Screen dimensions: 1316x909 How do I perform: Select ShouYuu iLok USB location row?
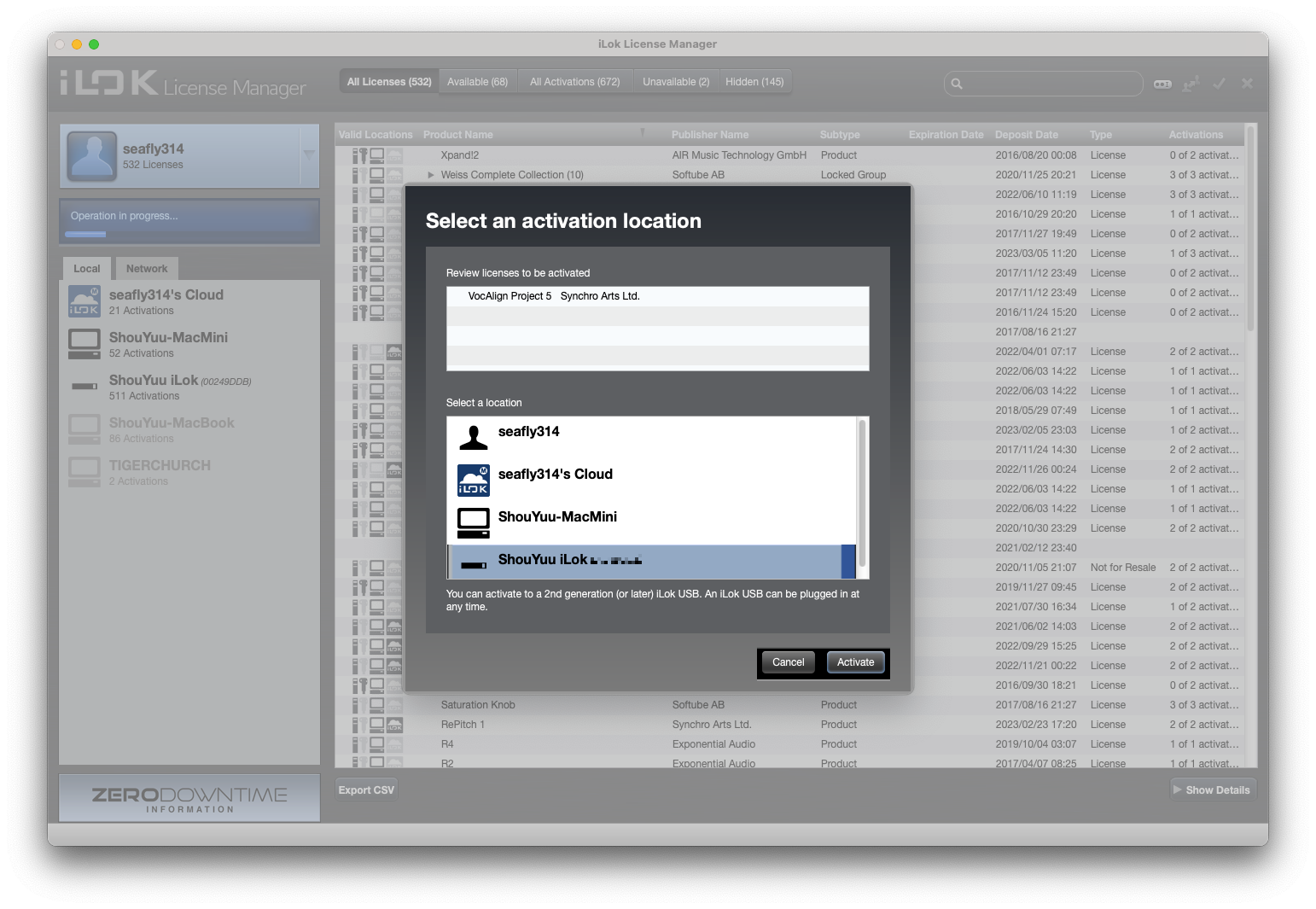point(651,562)
